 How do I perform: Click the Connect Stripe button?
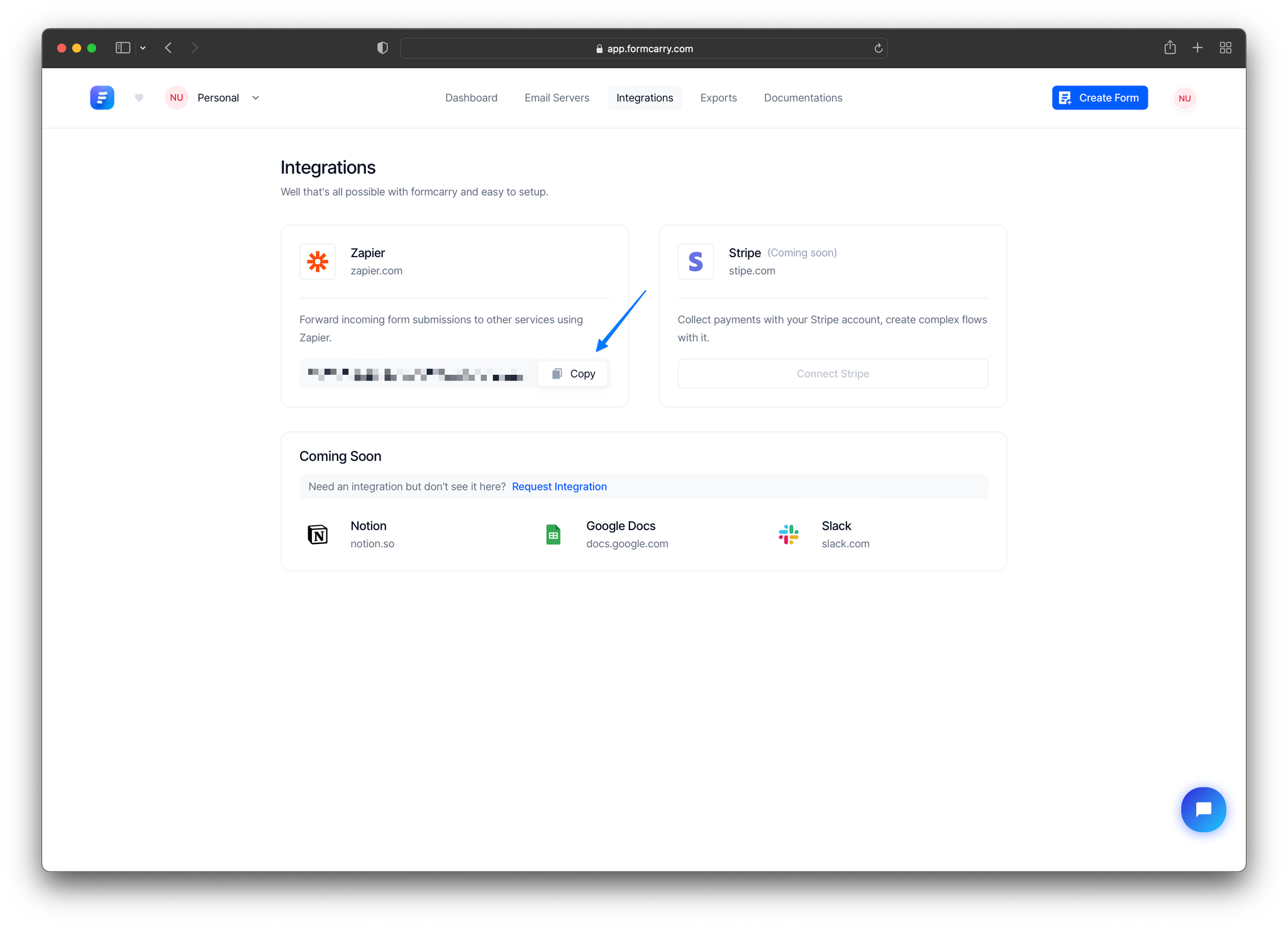[833, 374]
